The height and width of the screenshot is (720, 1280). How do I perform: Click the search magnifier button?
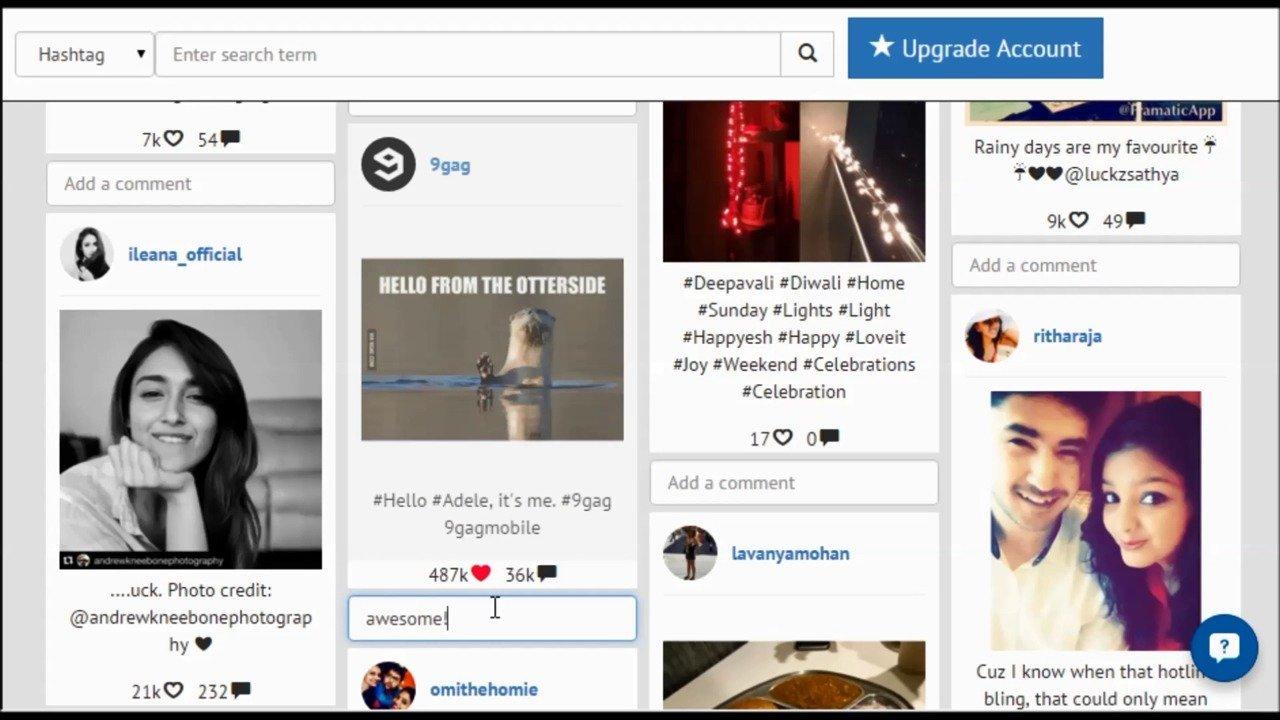point(807,54)
